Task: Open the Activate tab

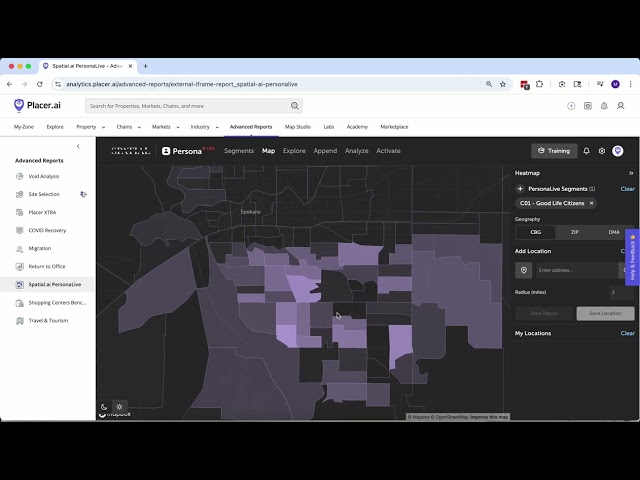Action: 388,151
